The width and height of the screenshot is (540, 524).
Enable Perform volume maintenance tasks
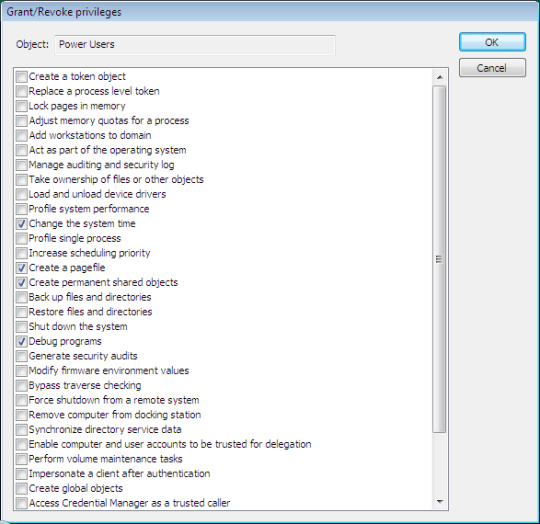tap(21, 459)
